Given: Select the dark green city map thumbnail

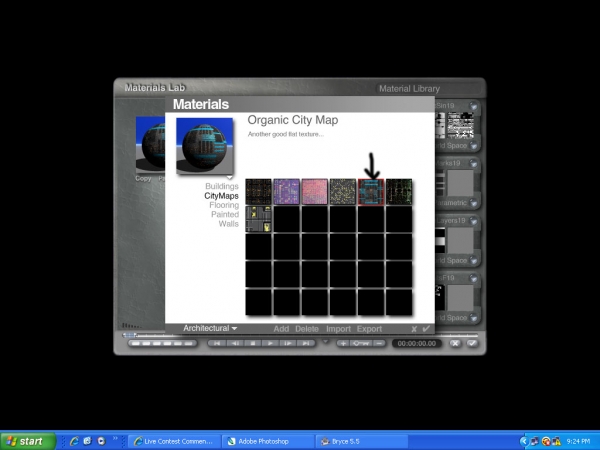Looking at the screenshot, I should [x=399, y=191].
